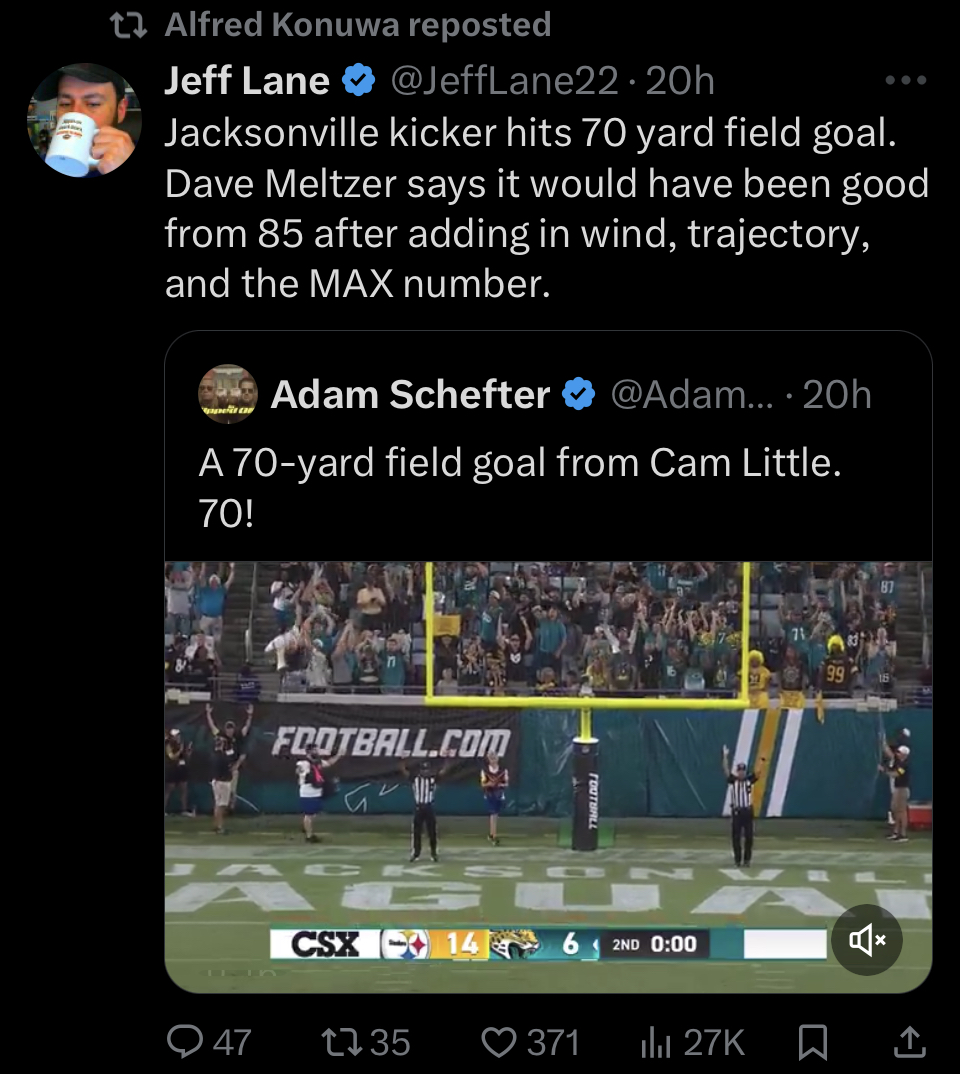Click the Adam Schefter display name

pos(410,395)
